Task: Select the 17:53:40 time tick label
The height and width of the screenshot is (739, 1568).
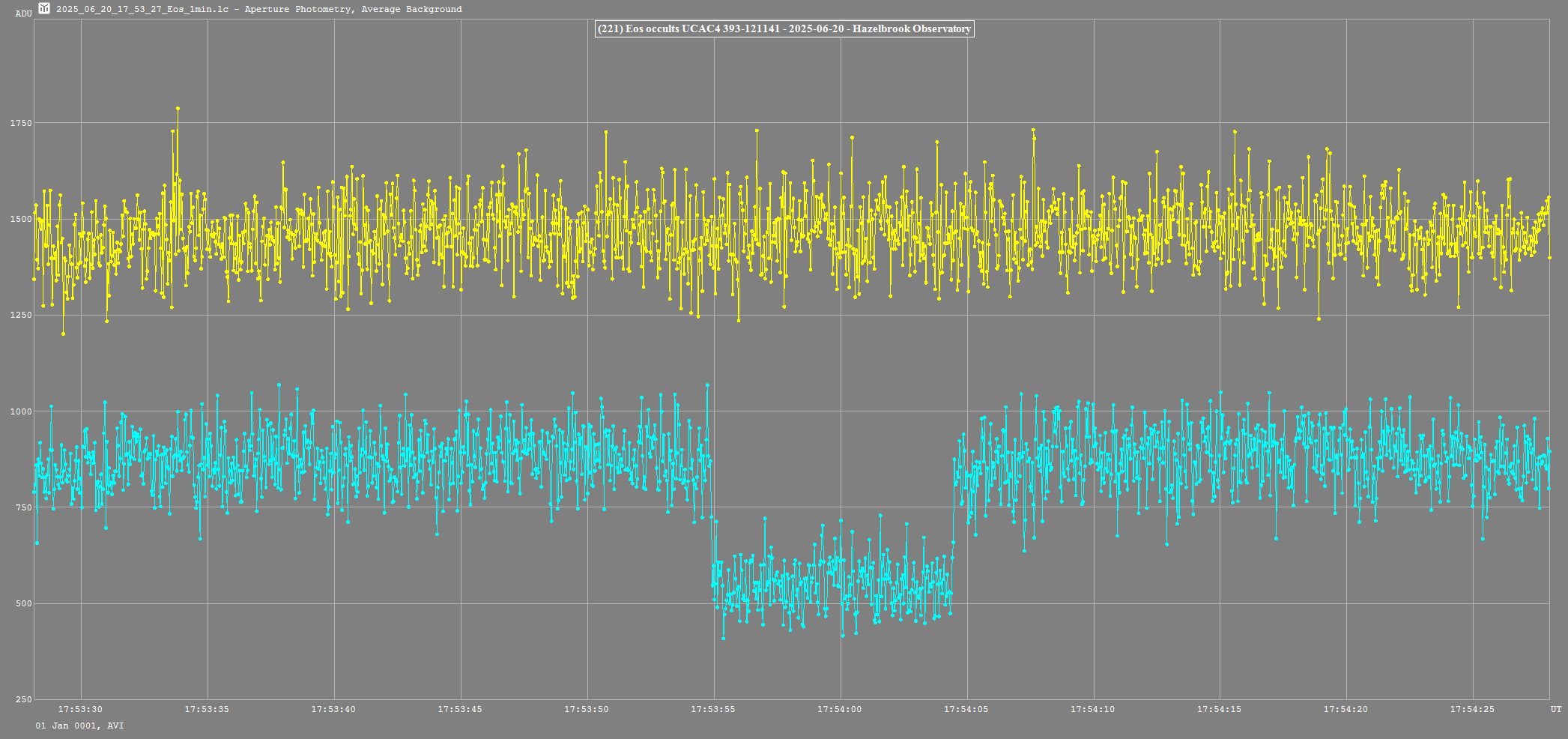Action: point(333,709)
